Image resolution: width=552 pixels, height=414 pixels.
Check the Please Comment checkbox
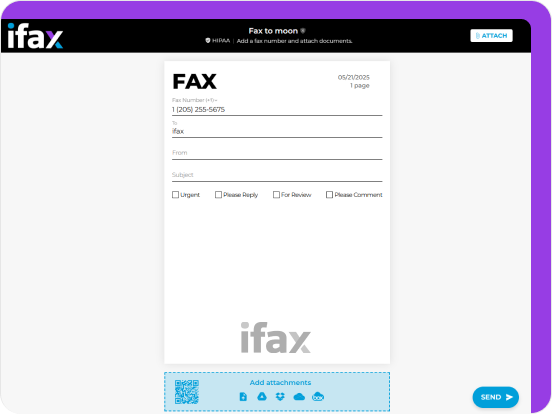tap(329, 195)
